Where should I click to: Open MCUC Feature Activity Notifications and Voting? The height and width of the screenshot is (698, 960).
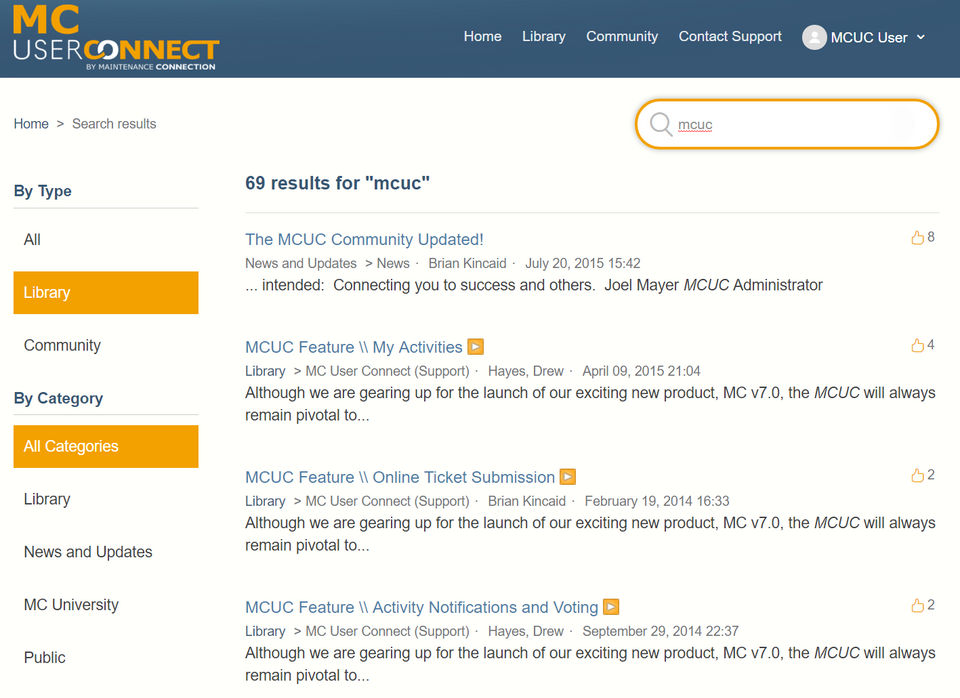(421, 607)
